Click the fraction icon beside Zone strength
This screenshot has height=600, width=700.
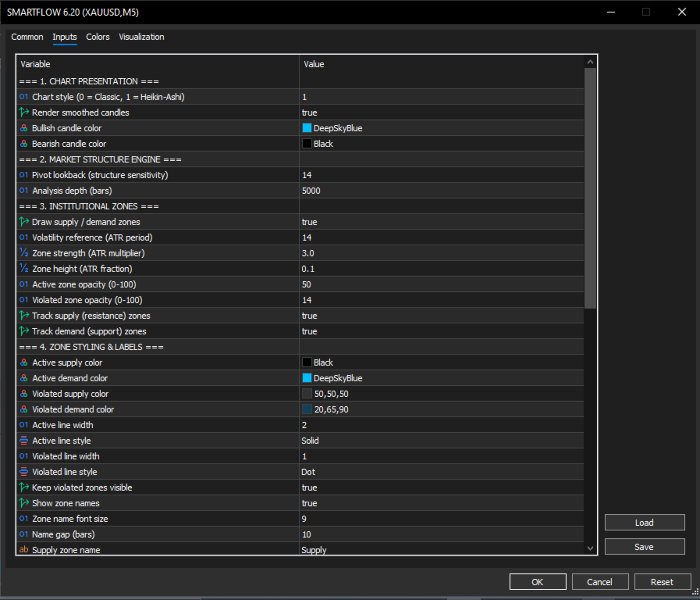click(24, 253)
